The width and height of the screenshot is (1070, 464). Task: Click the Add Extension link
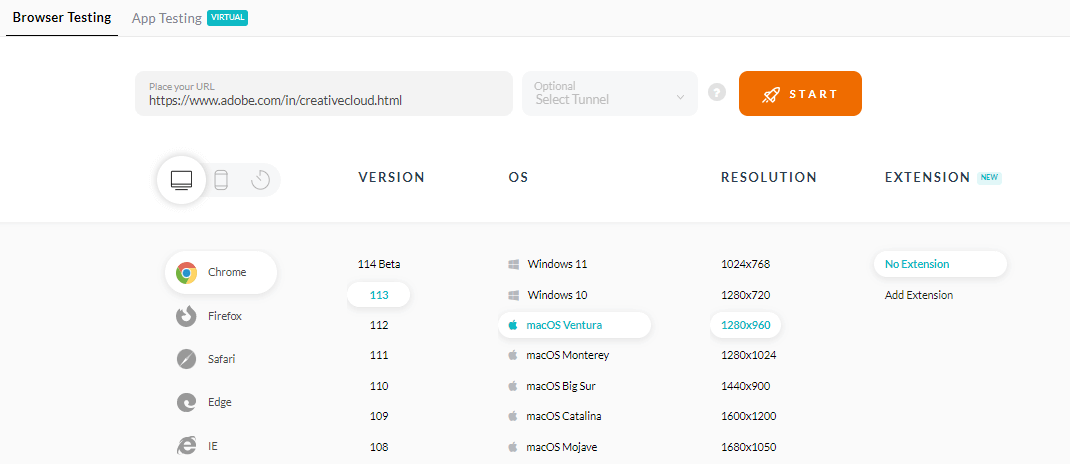click(x=919, y=295)
